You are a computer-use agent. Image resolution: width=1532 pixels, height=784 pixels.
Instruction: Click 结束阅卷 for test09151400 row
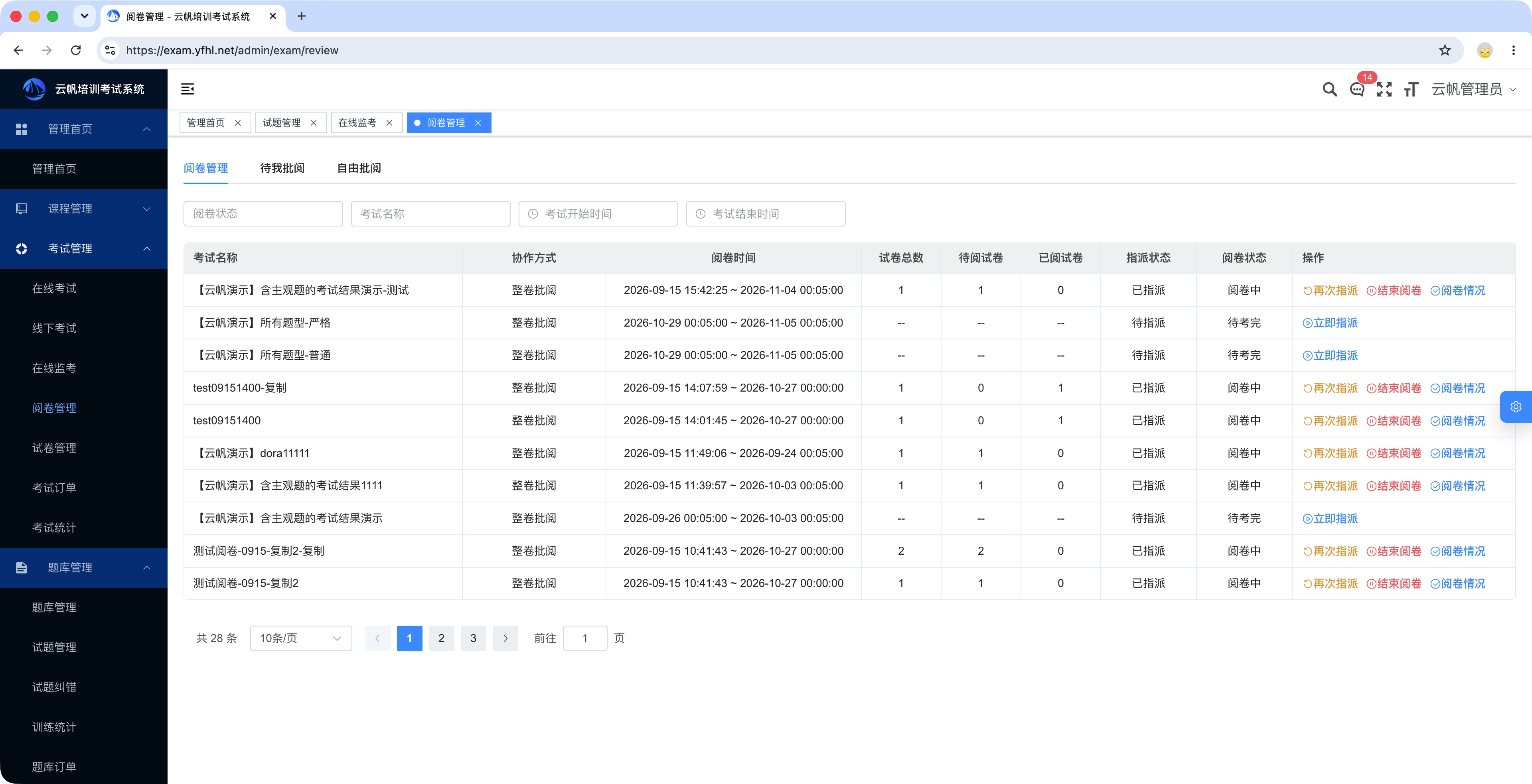[1394, 421]
